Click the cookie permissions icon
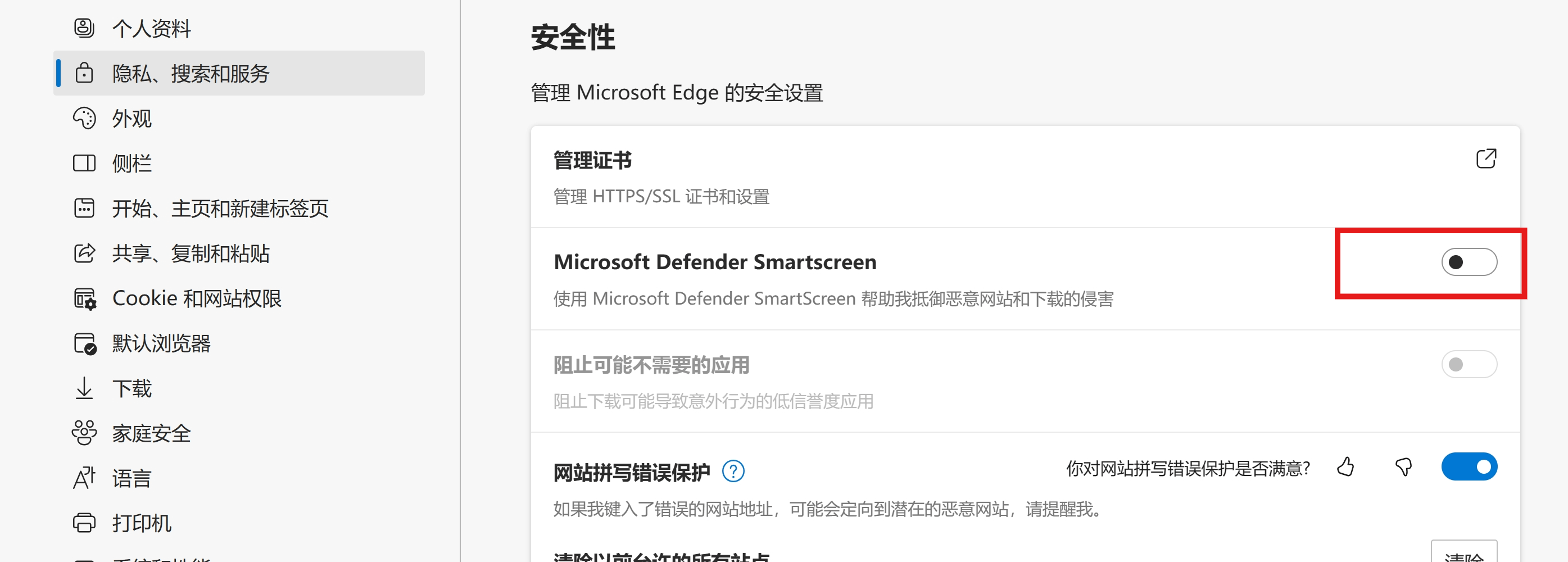1568x562 pixels. (85, 298)
